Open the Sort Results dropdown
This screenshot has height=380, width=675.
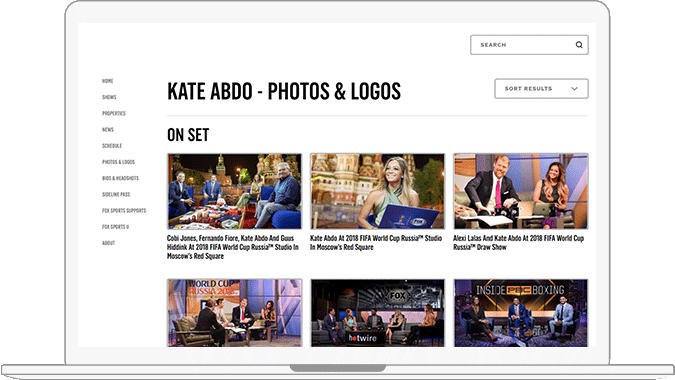pyautogui.click(x=541, y=89)
